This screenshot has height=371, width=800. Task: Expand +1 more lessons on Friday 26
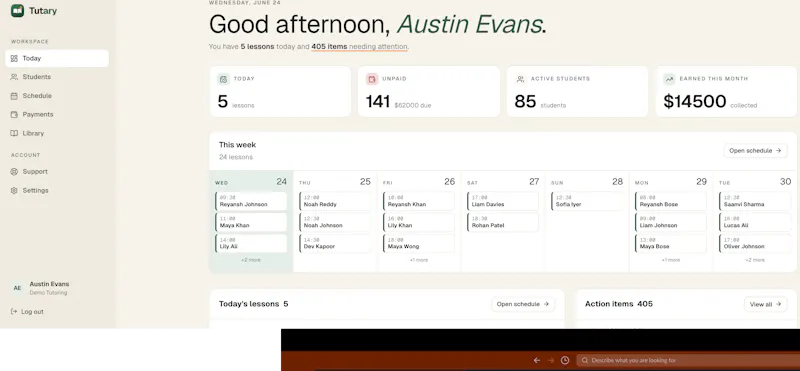click(x=419, y=260)
